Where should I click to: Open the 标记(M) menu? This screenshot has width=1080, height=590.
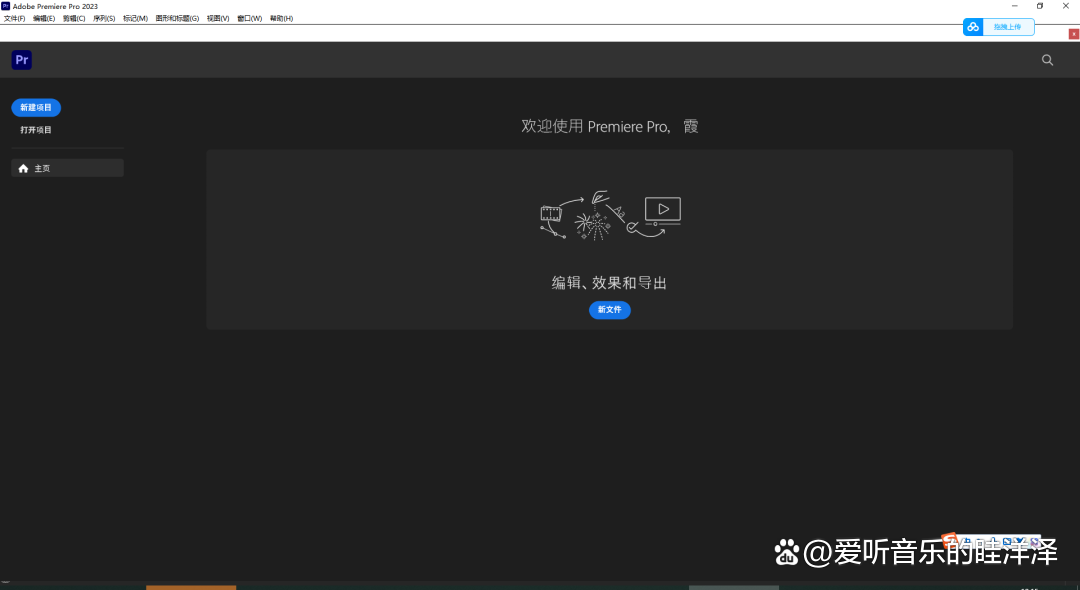pos(135,19)
